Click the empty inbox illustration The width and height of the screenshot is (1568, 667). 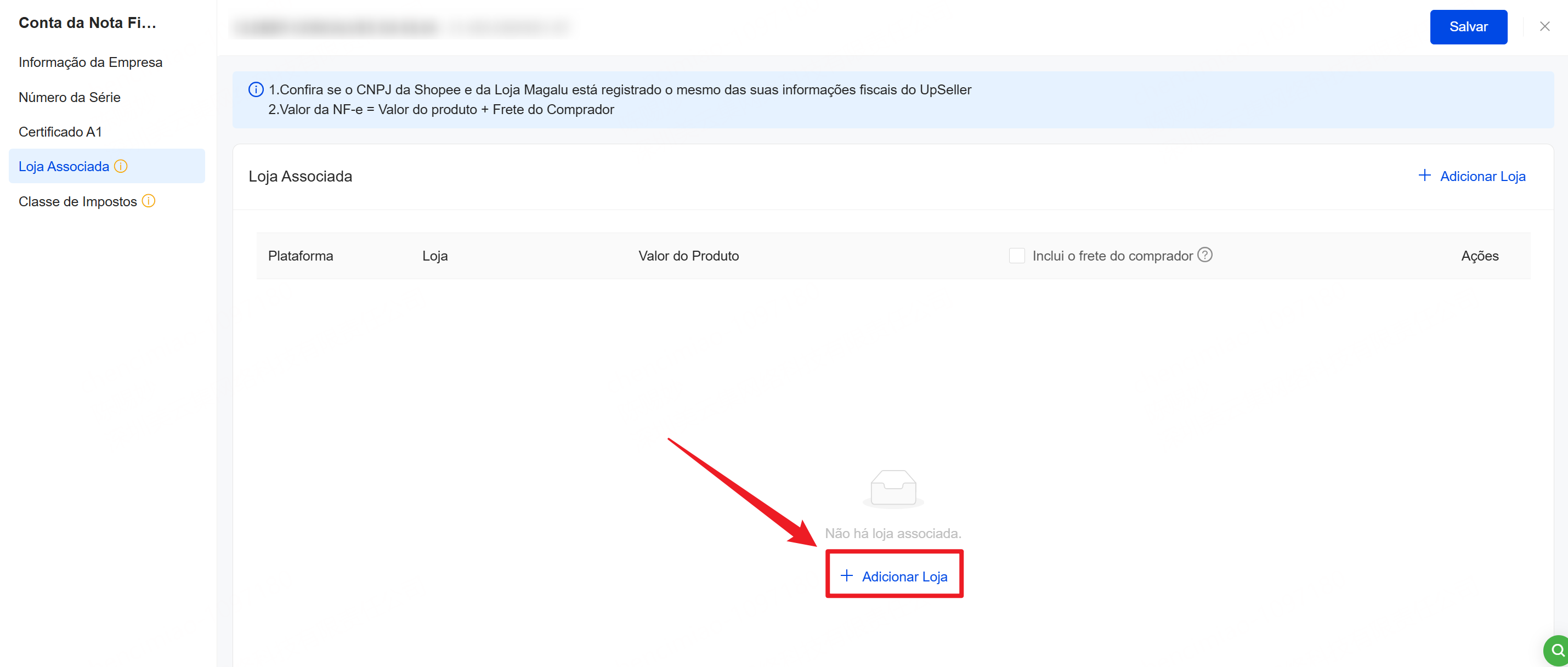893,488
